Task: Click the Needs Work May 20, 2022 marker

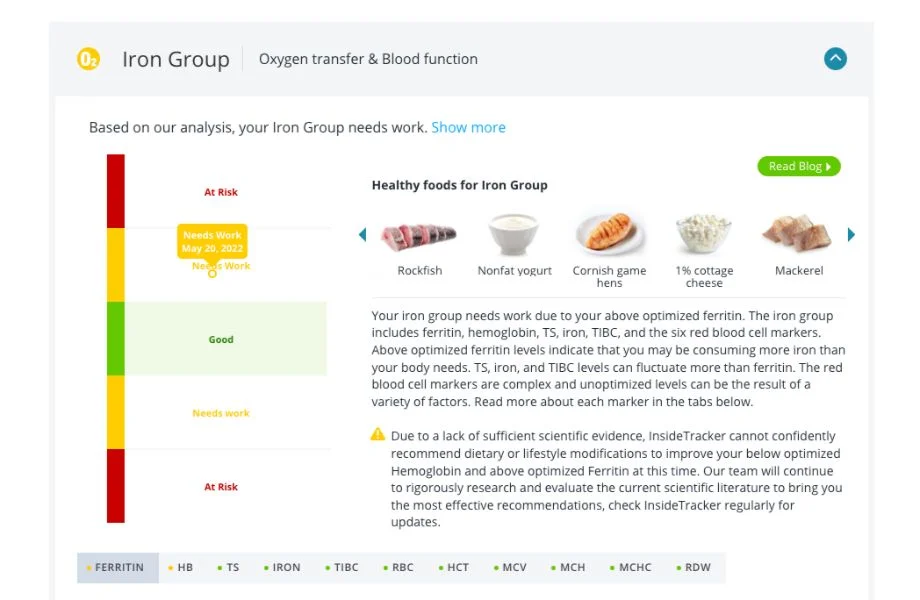Action: (212, 241)
